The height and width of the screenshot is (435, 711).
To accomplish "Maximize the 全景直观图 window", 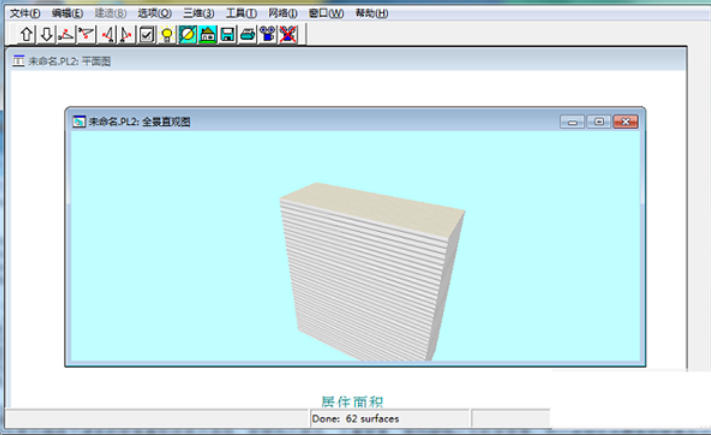I will tap(599, 121).
